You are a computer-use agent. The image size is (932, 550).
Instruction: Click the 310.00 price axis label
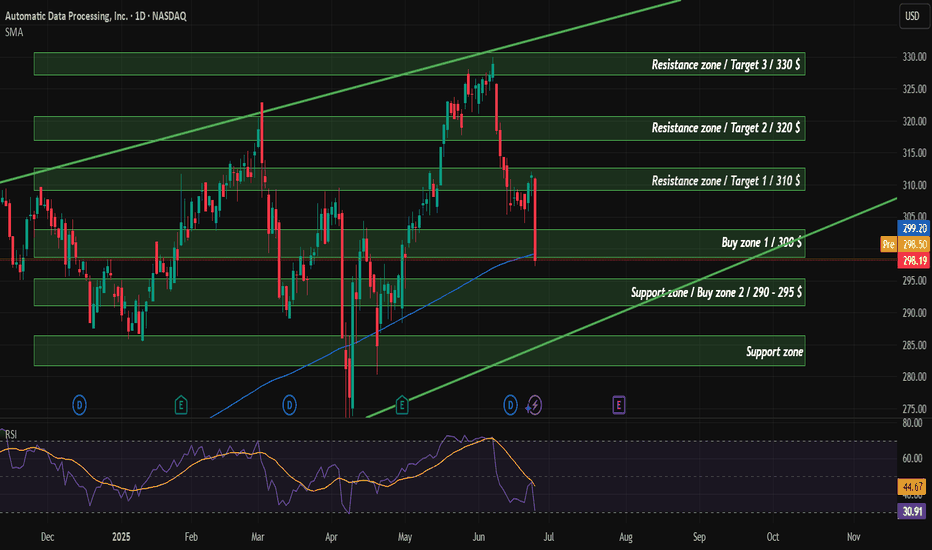pyautogui.click(x=914, y=186)
